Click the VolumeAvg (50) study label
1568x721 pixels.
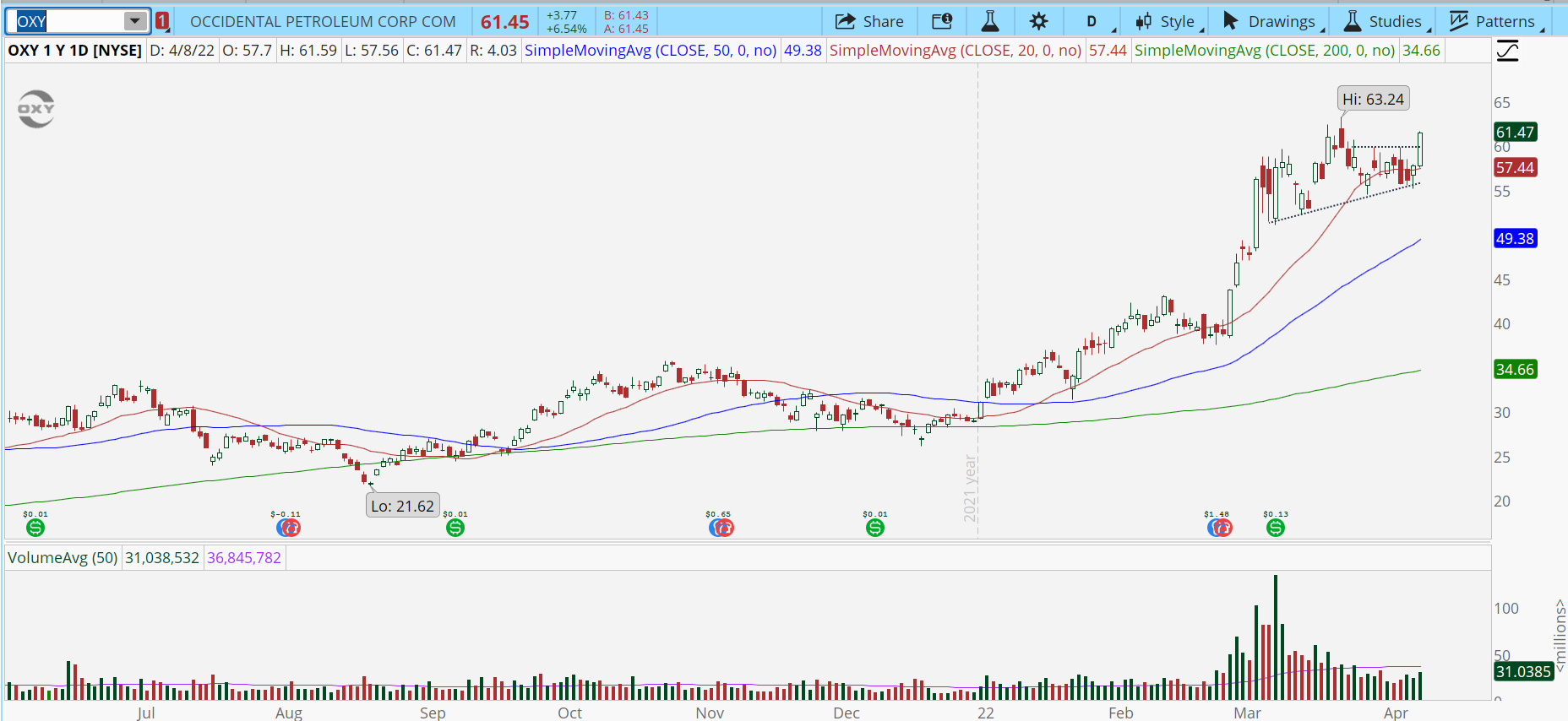[63, 558]
